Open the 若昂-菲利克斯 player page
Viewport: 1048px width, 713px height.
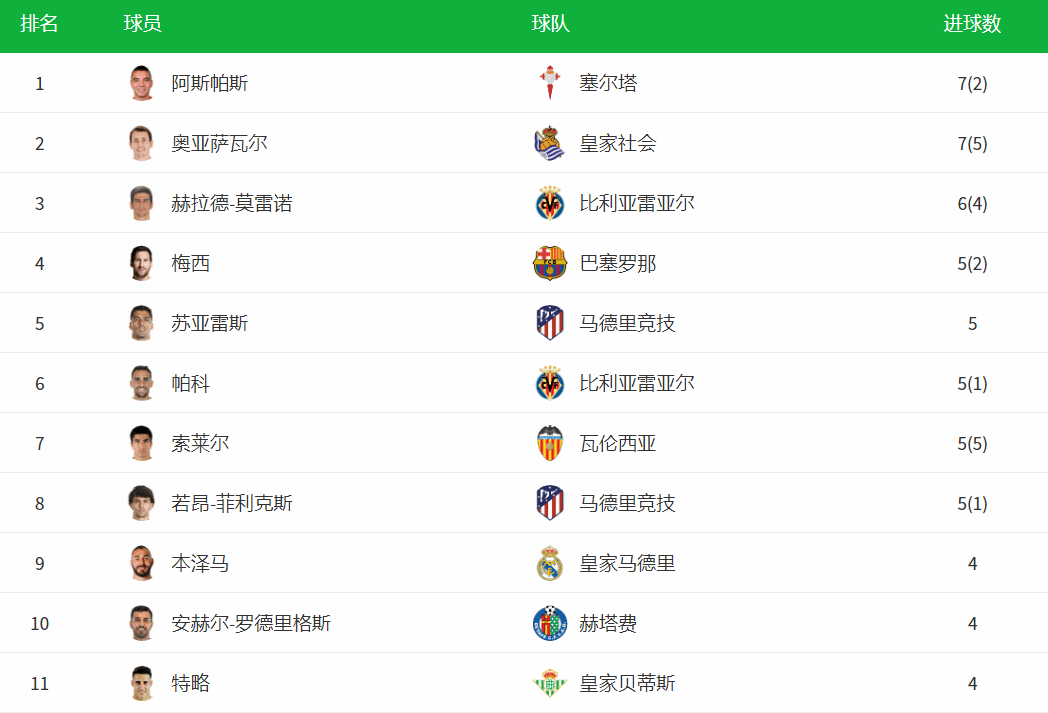pos(232,503)
